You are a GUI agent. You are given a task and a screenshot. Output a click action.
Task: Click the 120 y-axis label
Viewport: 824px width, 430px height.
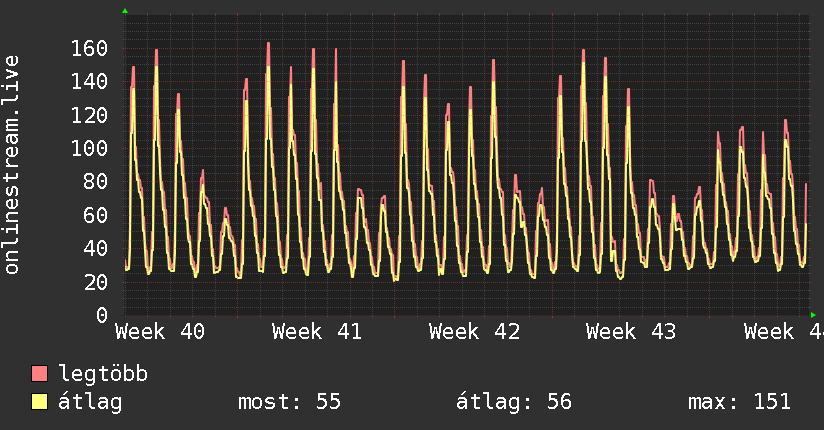point(89,116)
